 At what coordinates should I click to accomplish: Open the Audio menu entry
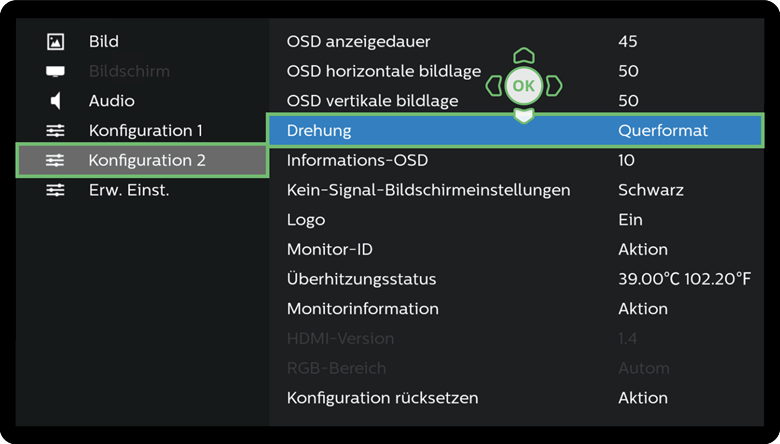pos(111,101)
